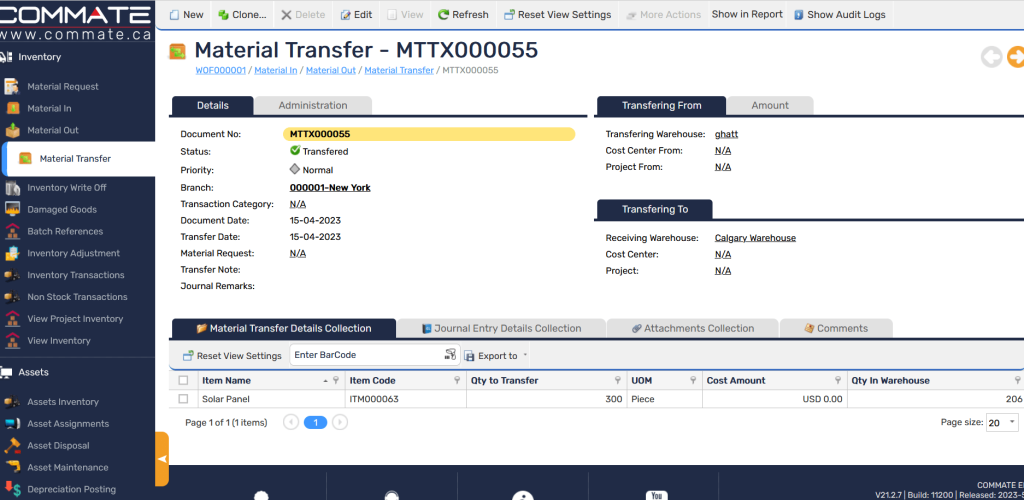
Task: Open the Calgary Warehouse link
Action: 755,238
